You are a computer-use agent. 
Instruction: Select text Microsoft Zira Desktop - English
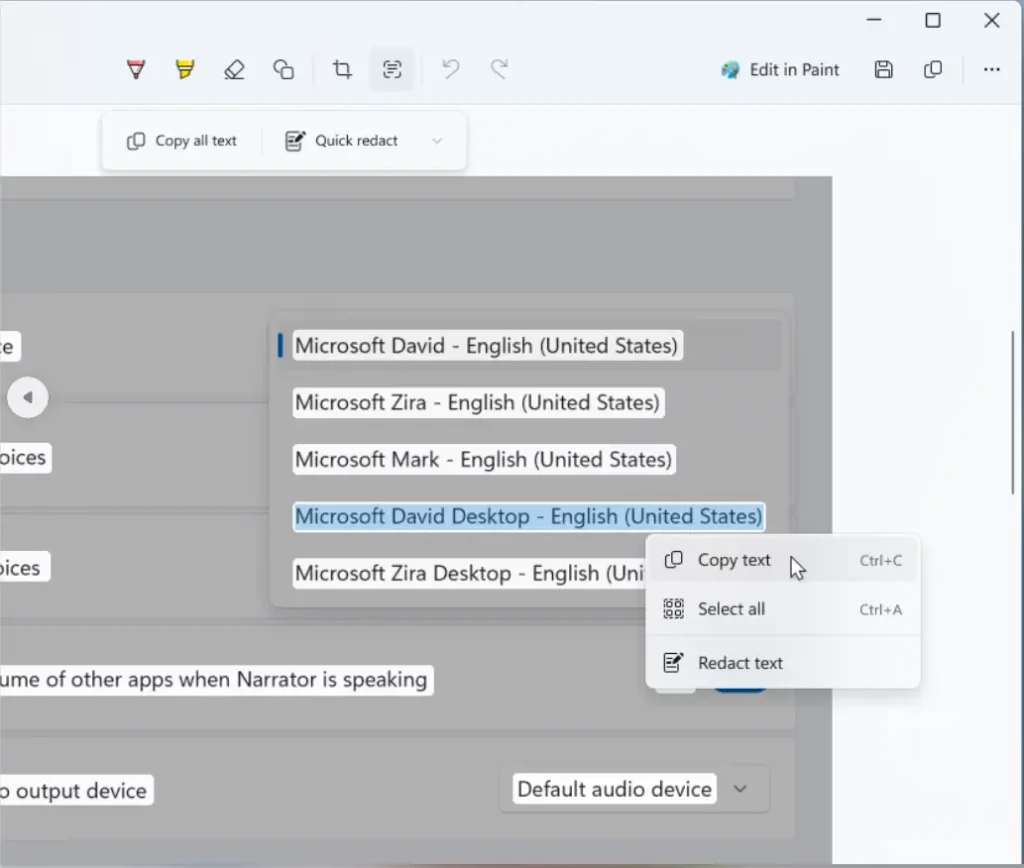pyautogui.click(x=469, y=573)
